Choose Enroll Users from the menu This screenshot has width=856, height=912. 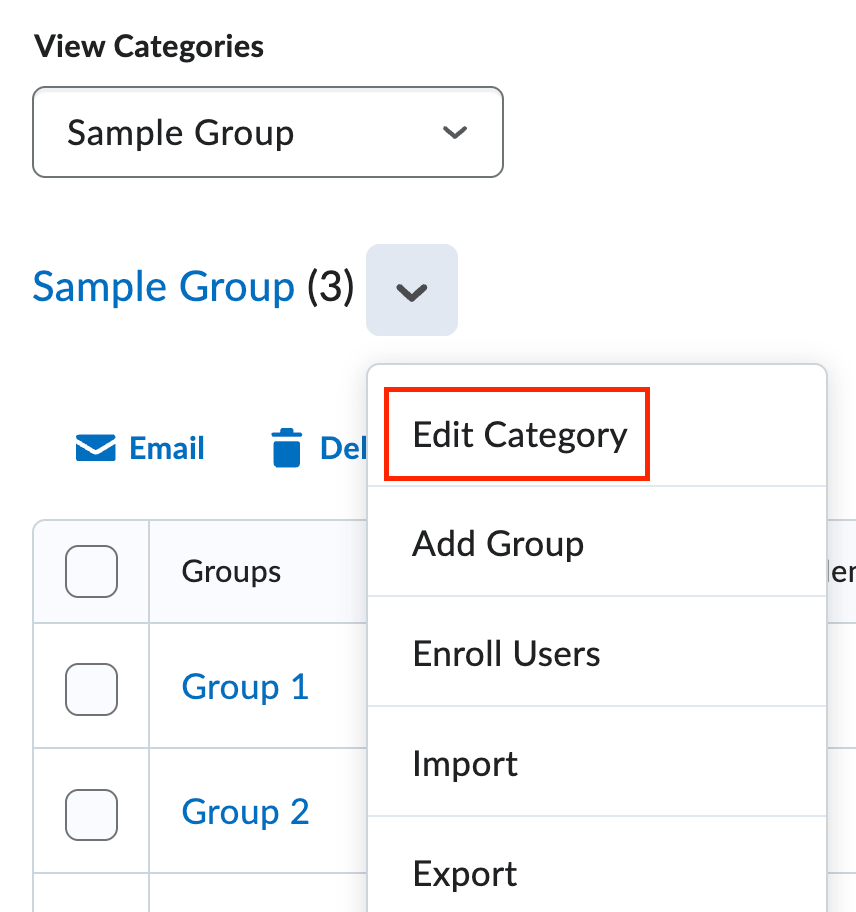point(505,653)
